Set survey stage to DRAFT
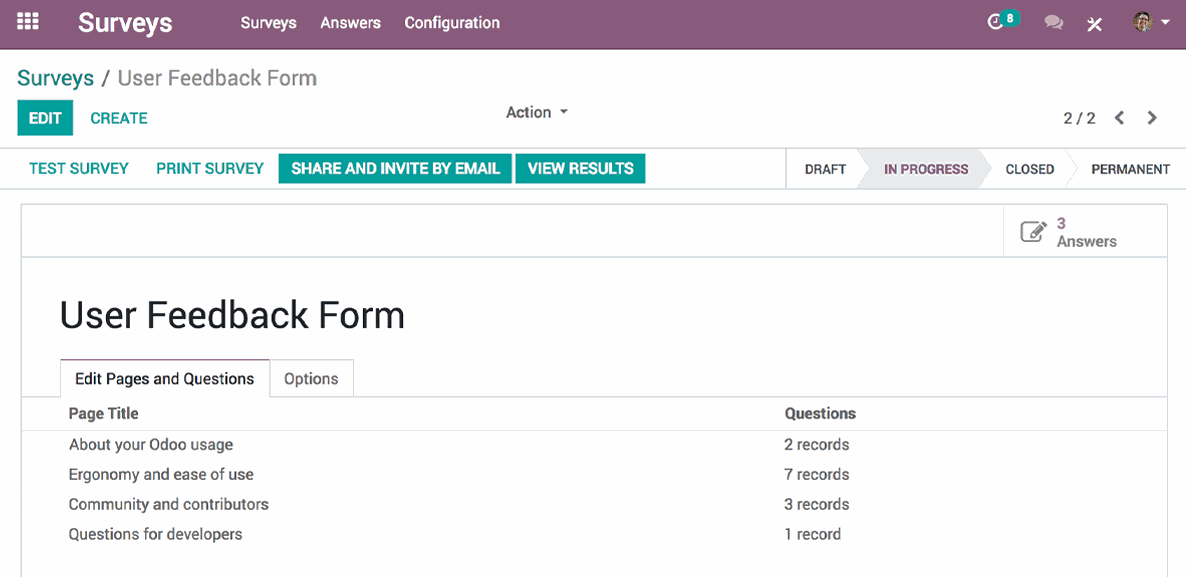1186x577 pixels. pyautogui.click(x=823, y=168)
